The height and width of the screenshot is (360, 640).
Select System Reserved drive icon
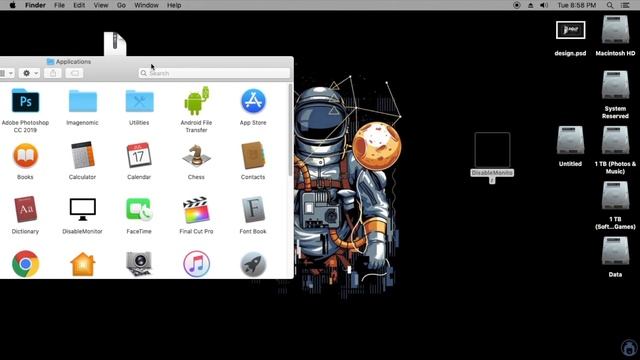615,85
